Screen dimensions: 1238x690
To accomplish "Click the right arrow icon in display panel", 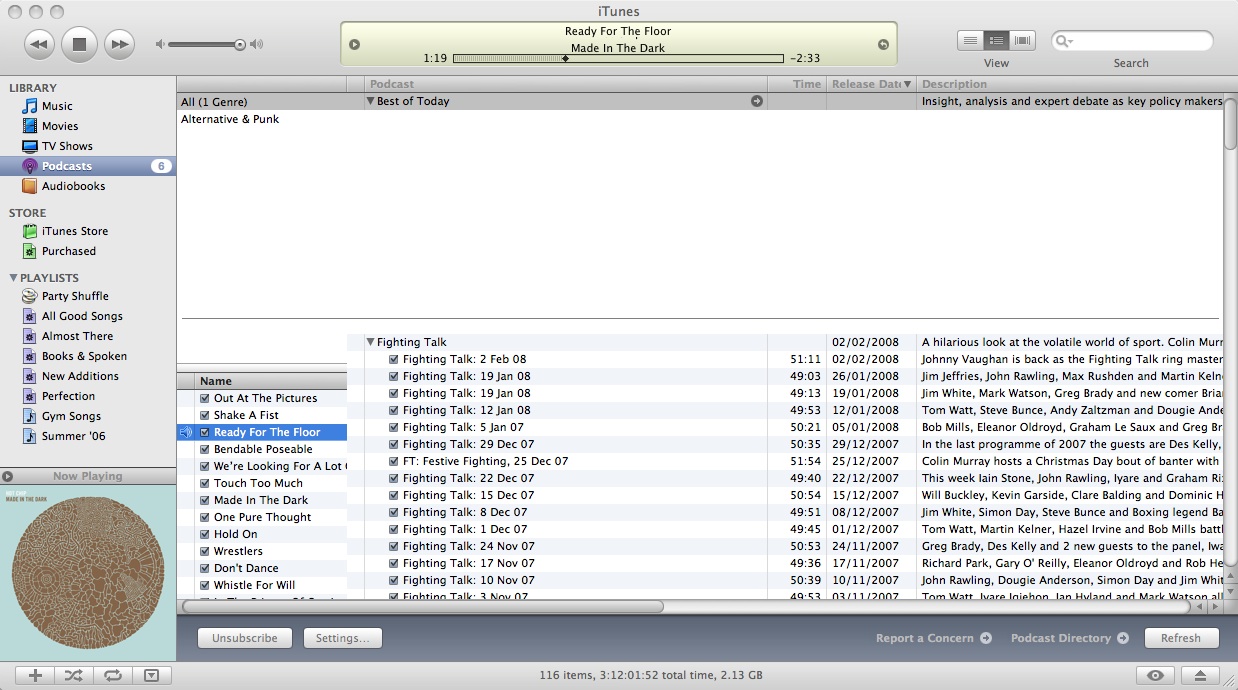I will [x=883, y=44].
